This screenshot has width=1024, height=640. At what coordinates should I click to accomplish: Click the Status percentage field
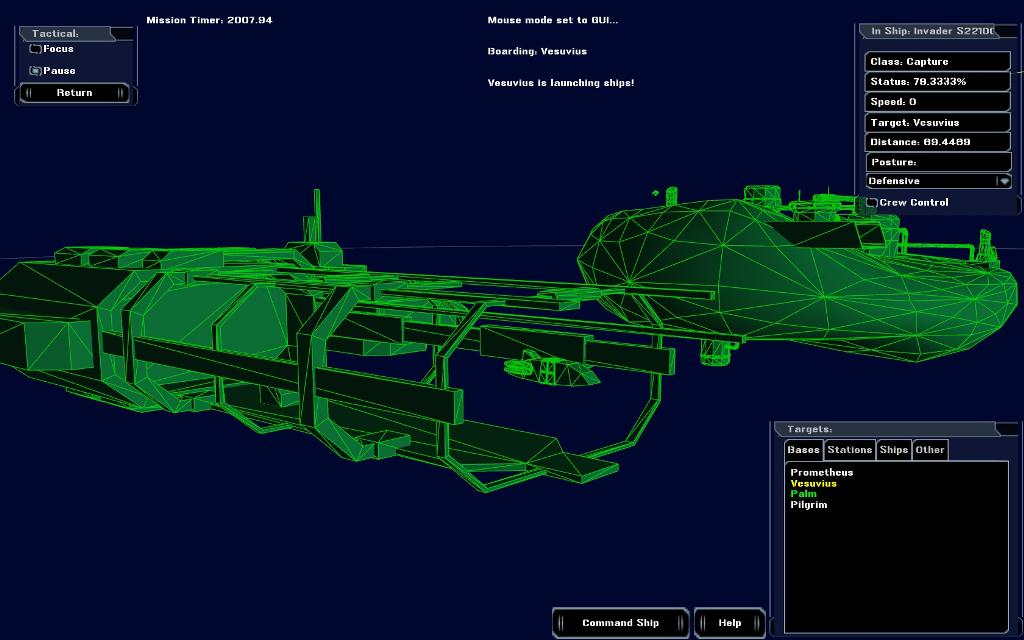click(937, 82)
